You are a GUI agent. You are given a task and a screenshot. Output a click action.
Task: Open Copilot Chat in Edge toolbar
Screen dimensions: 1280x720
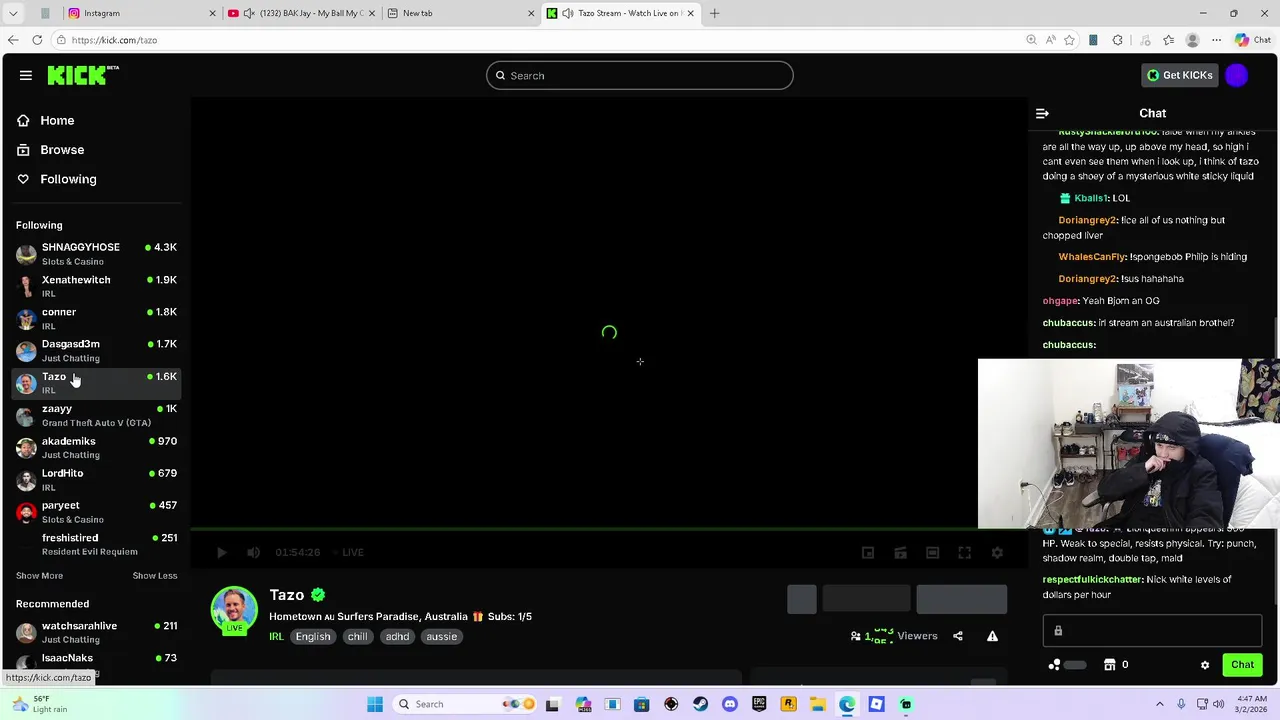click(1253, 40)
